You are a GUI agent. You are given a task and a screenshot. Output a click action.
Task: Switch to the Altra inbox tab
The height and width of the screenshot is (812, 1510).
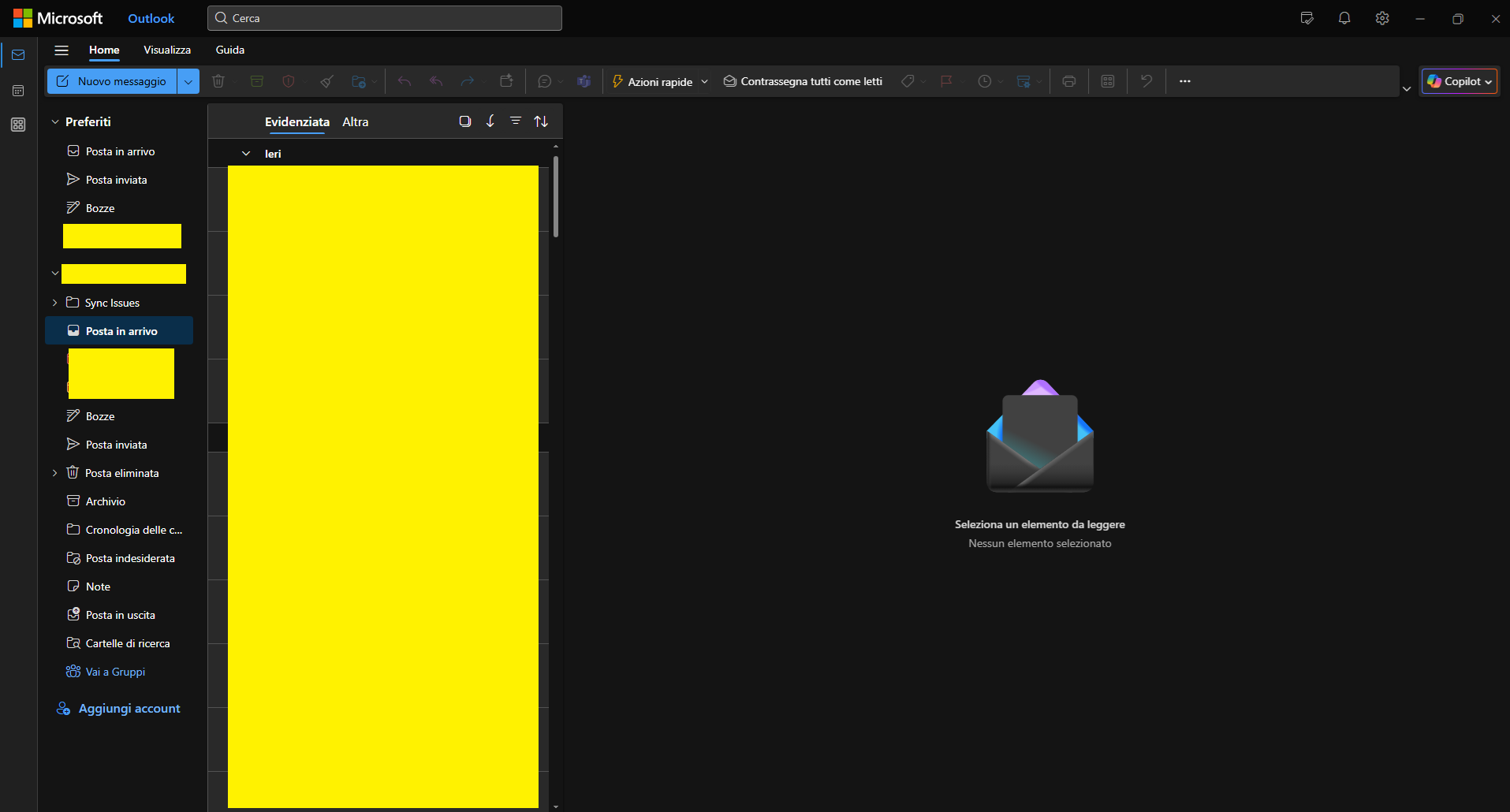point(356,121)
